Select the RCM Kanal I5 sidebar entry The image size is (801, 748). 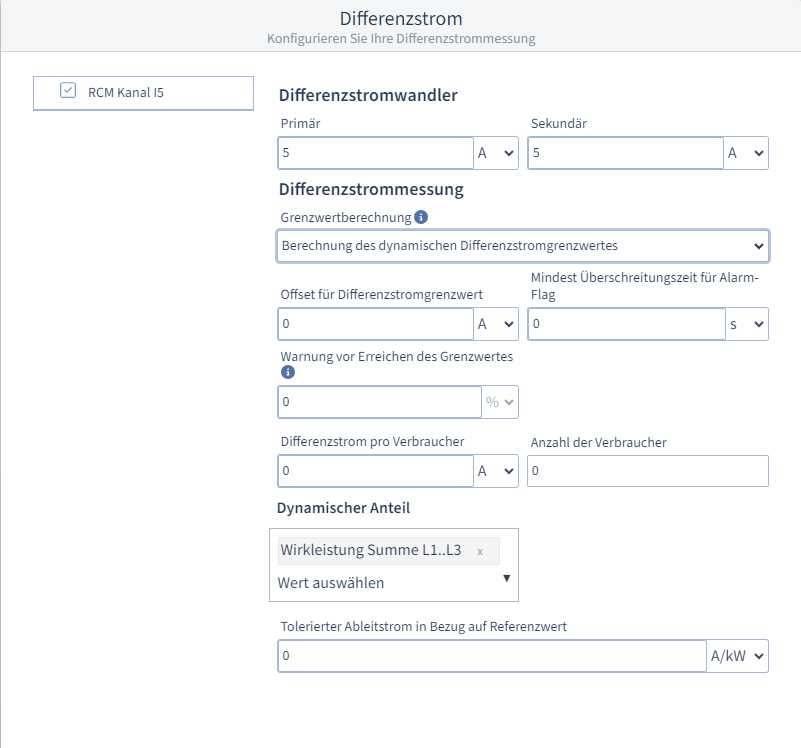pyautogui.click(x=143, y=92)
